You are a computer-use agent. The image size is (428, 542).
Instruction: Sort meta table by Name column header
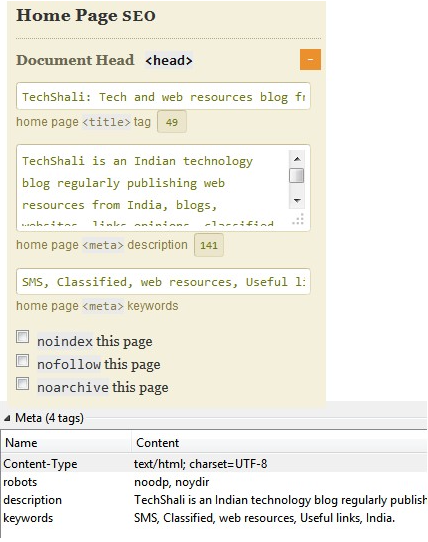tap(66, 443)
